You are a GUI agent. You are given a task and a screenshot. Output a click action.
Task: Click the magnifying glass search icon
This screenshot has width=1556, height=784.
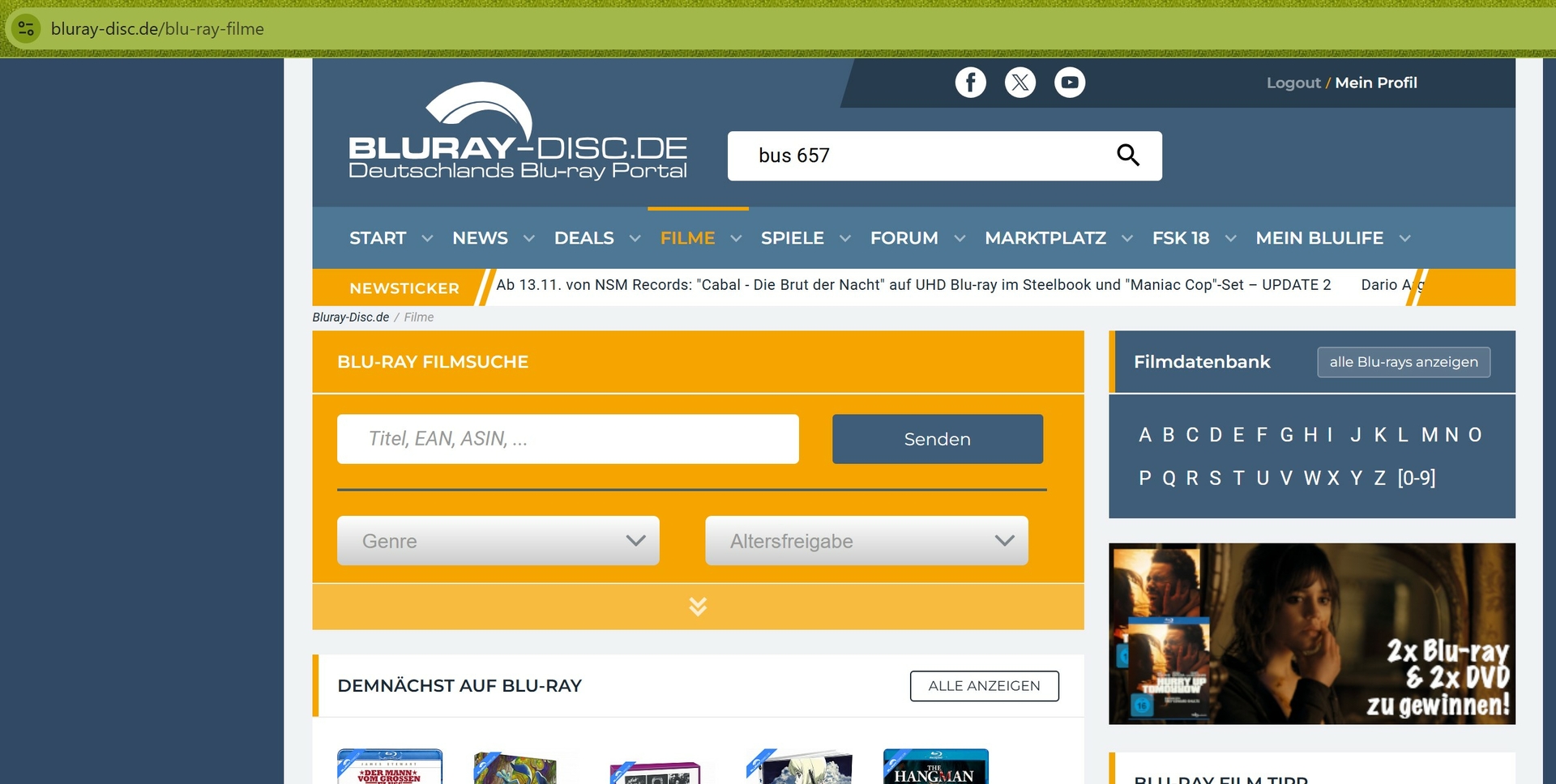click(x=1127, y=155)
